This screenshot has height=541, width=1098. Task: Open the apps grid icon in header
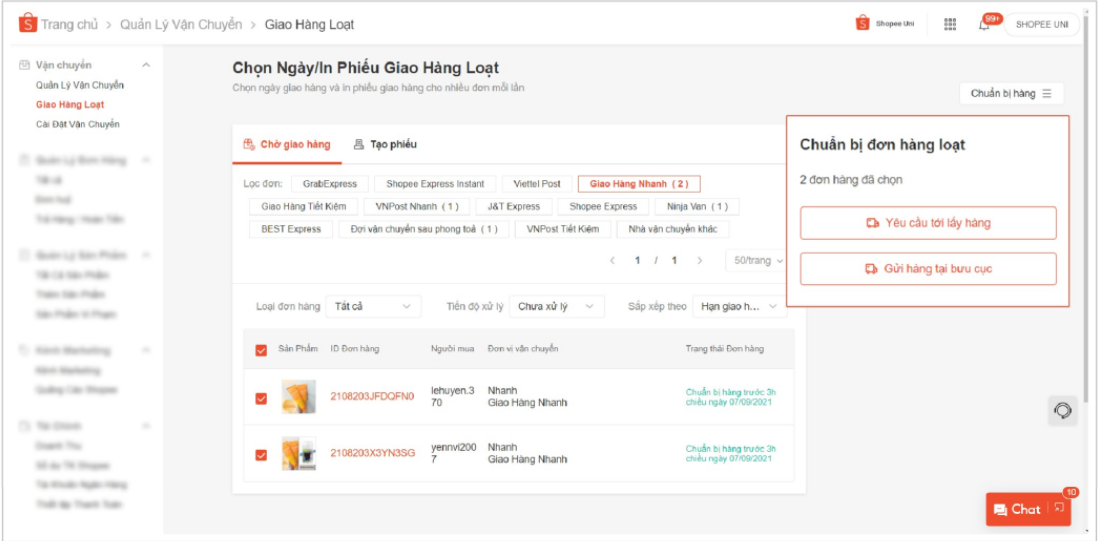[x=950, y=24]
